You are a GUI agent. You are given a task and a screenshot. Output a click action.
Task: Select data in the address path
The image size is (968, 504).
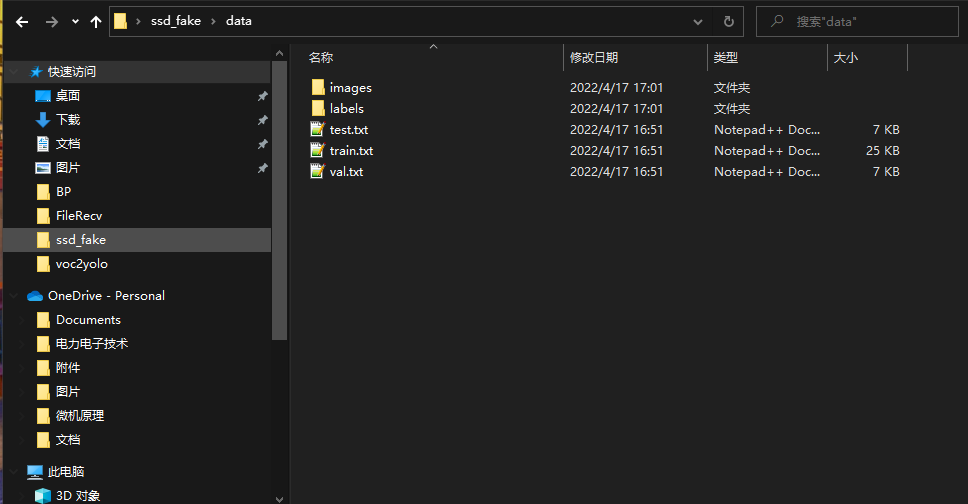(x=238, y=21)
